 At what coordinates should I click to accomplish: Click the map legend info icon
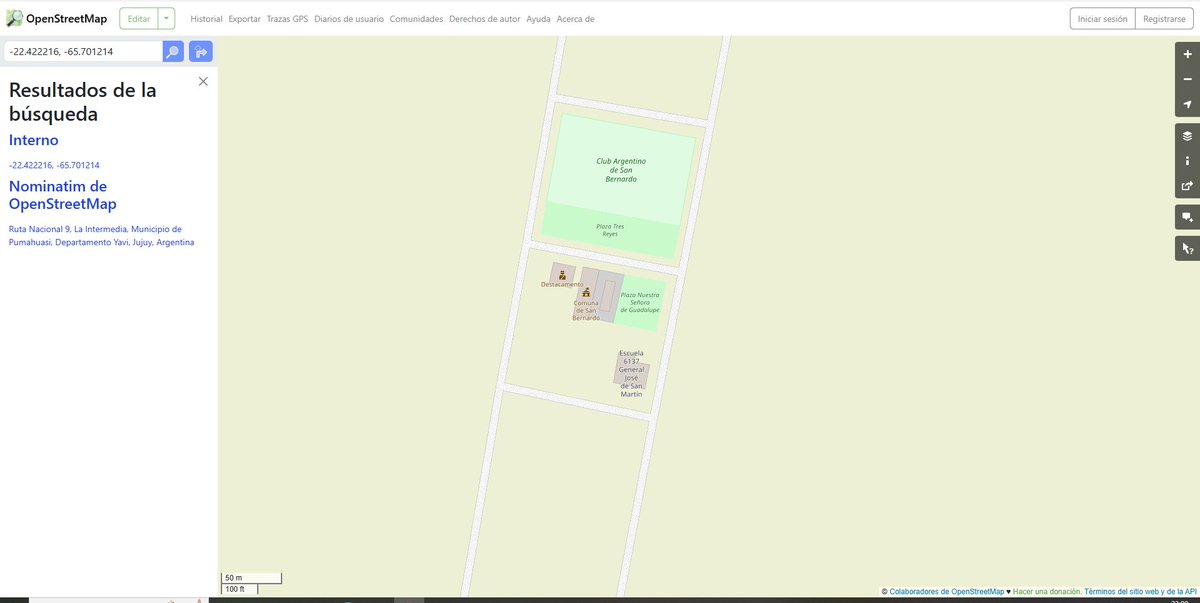coord(1186,160)
